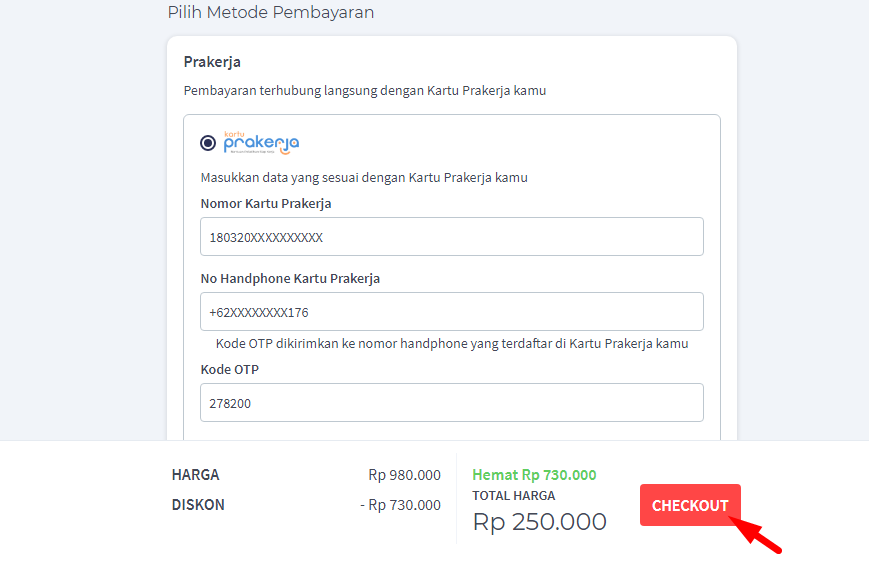This screenshot has height=562, width=869.
Task: Focus the Nomor Kartu Prakerja input field
Action: tap(451, 237)
